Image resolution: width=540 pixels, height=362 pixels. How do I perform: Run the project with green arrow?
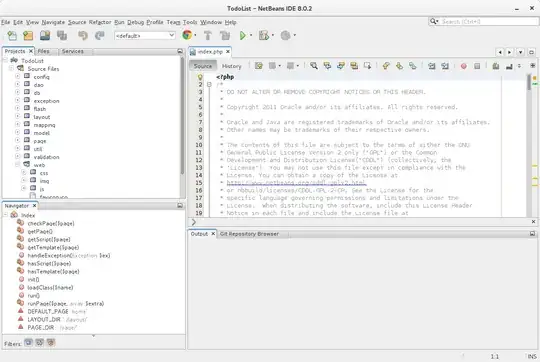click(x=243, y=35)
